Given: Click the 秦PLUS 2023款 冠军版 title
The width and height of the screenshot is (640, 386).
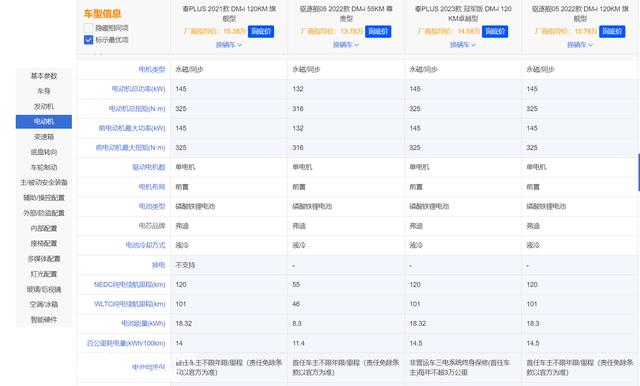Looking at the screenshot, I should (x=463, y=13).
